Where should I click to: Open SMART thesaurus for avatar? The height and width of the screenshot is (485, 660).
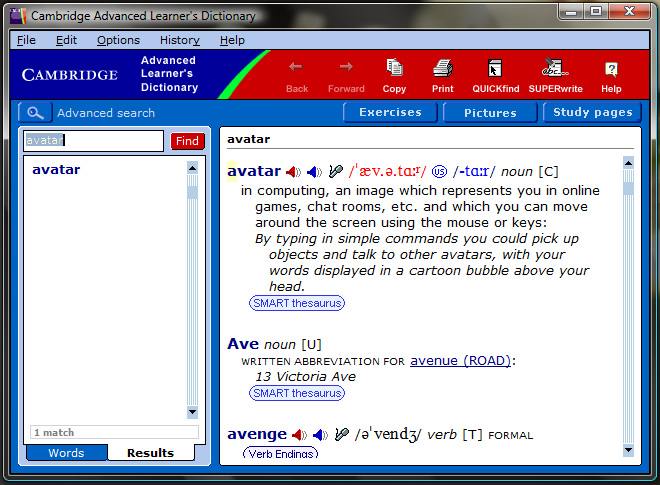297,303
